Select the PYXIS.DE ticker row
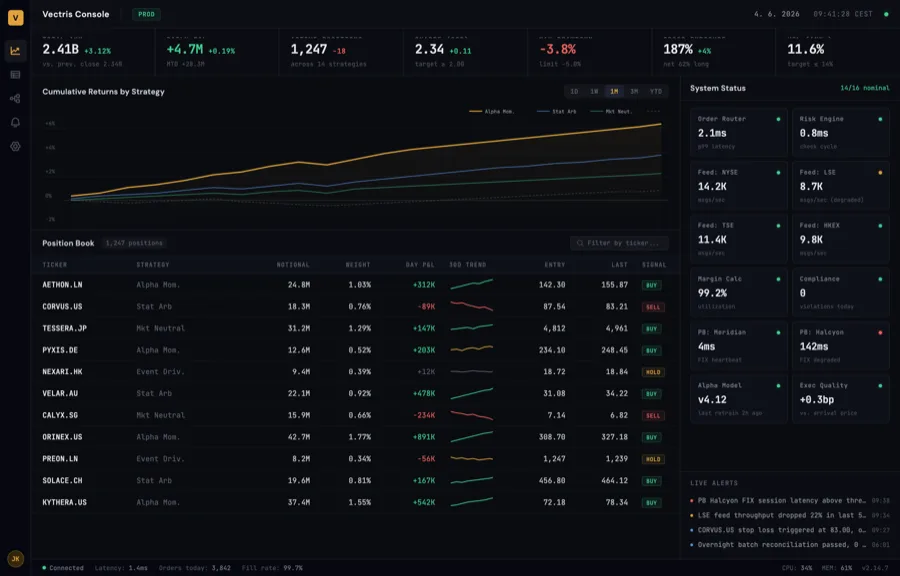This screenshot has width=900, height=576. [355, 351]
